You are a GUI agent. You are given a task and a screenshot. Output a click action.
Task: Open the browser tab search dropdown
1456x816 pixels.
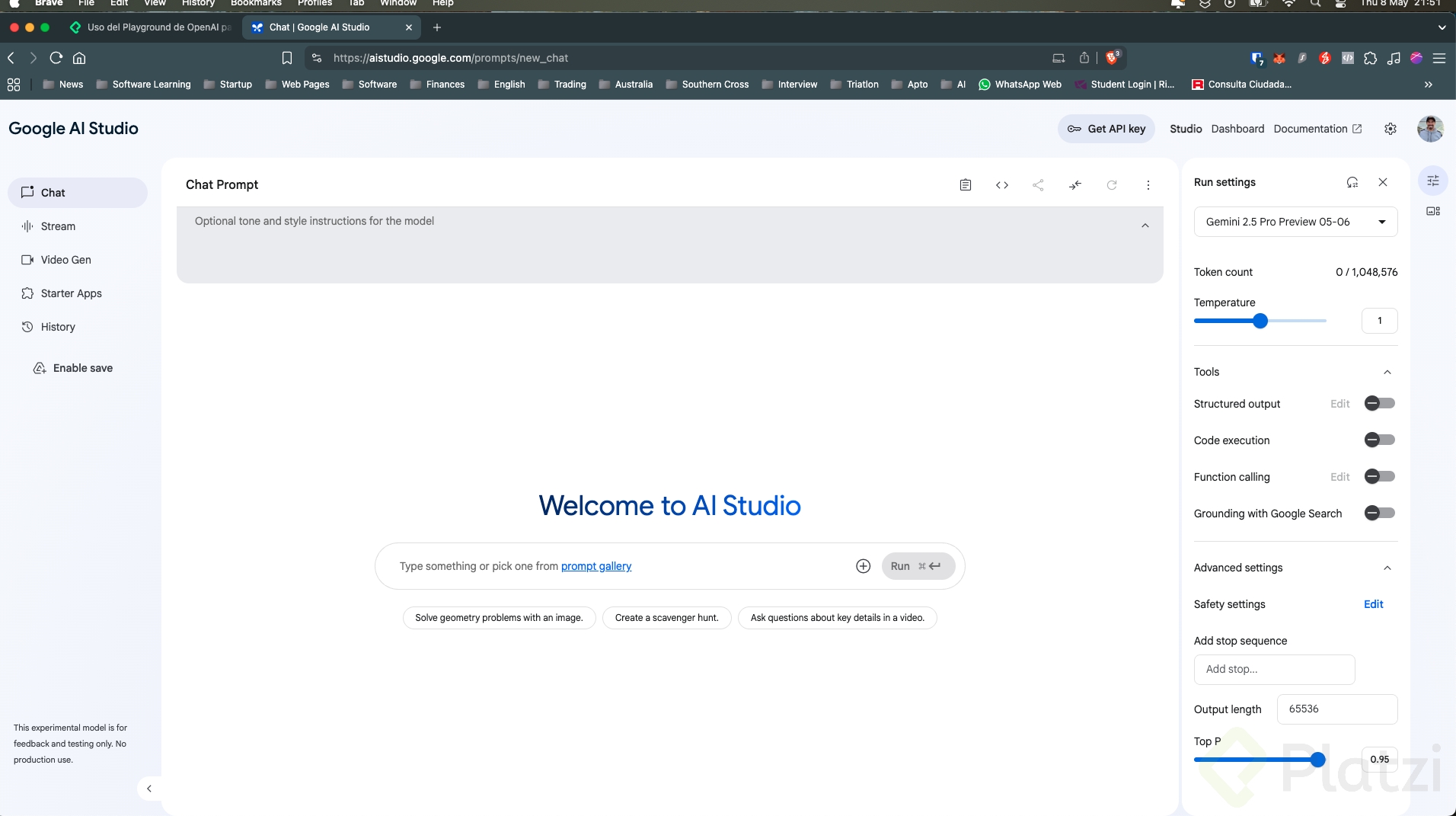tap(1442, 27)
